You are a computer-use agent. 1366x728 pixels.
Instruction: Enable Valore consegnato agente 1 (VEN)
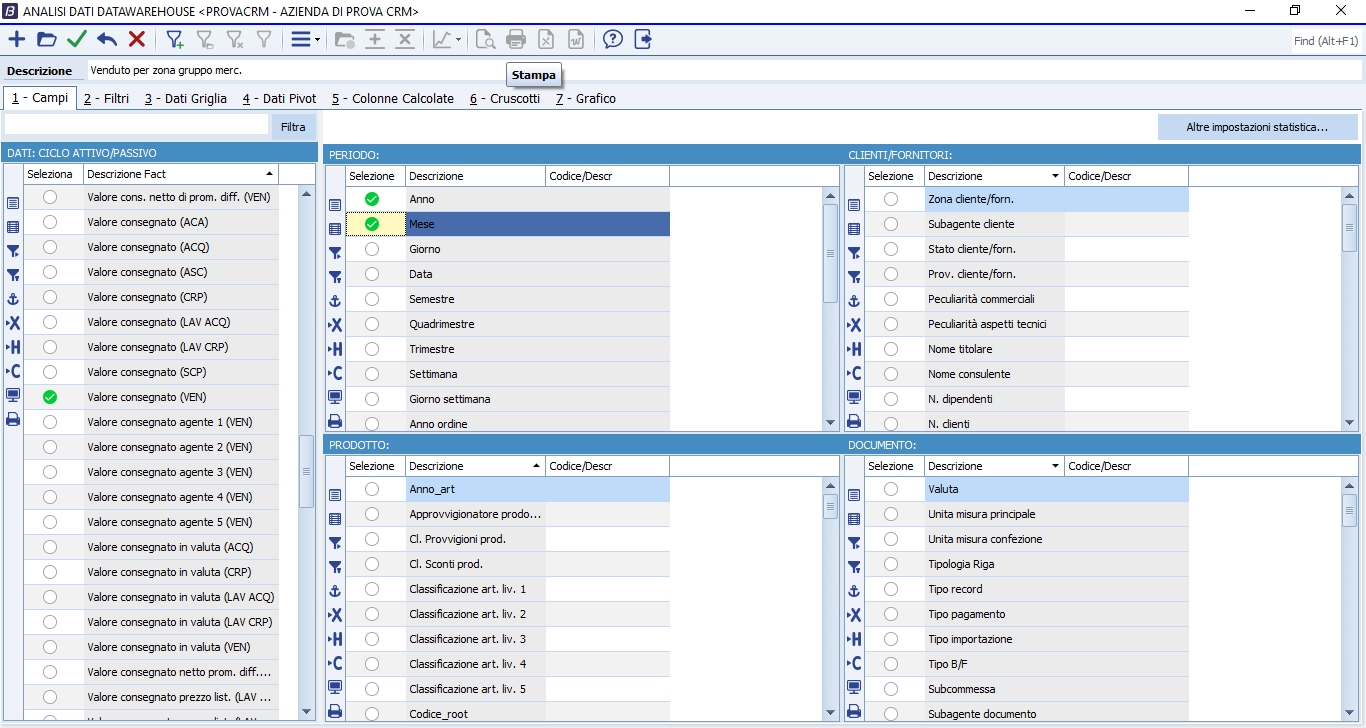coord(50,422)
